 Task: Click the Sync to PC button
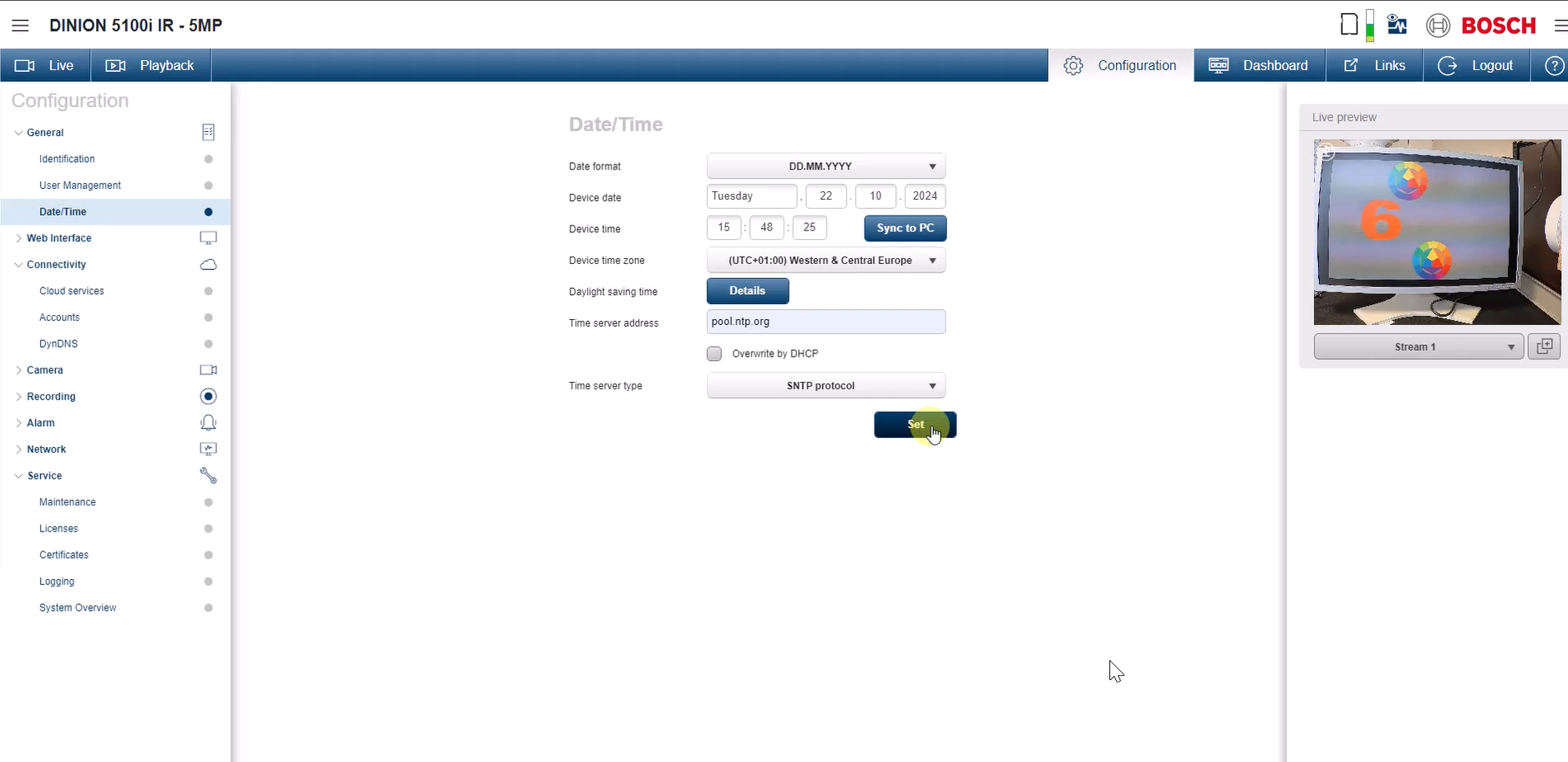[x=906, y=228]
